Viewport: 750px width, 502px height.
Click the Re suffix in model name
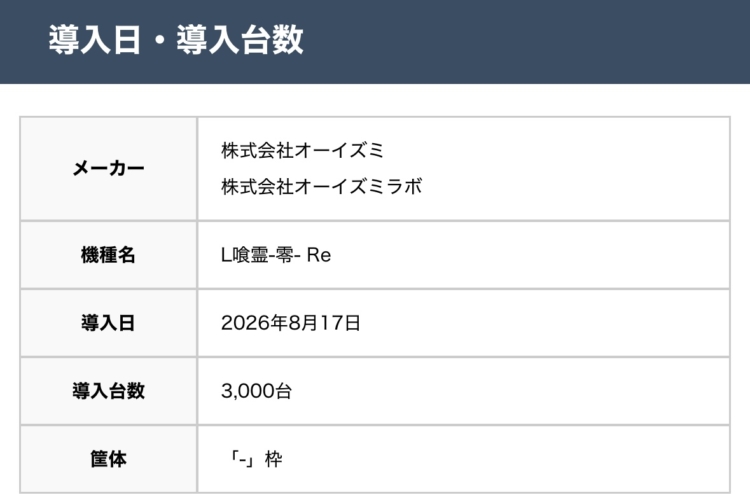tap(319, 255)
